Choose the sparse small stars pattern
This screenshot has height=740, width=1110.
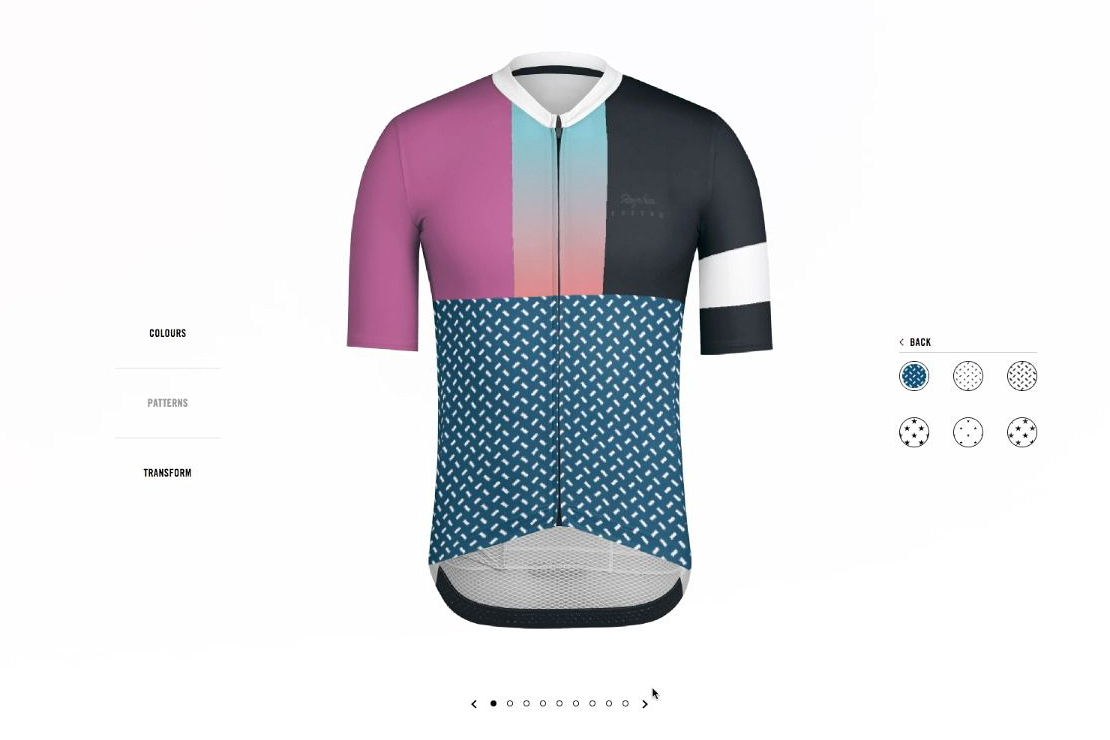968,432
